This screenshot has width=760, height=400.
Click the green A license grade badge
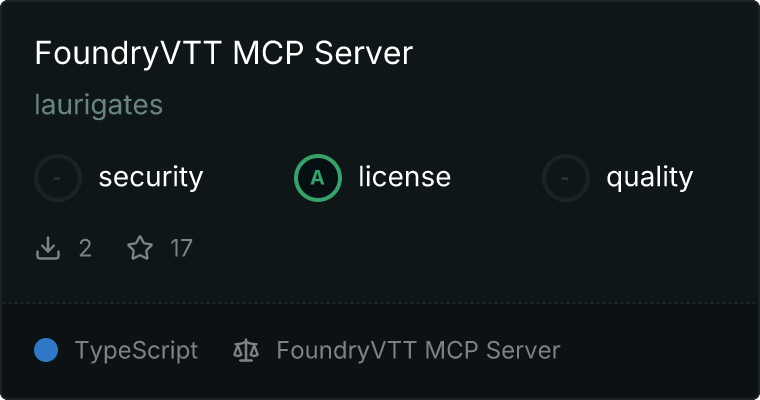click(318, 178)
